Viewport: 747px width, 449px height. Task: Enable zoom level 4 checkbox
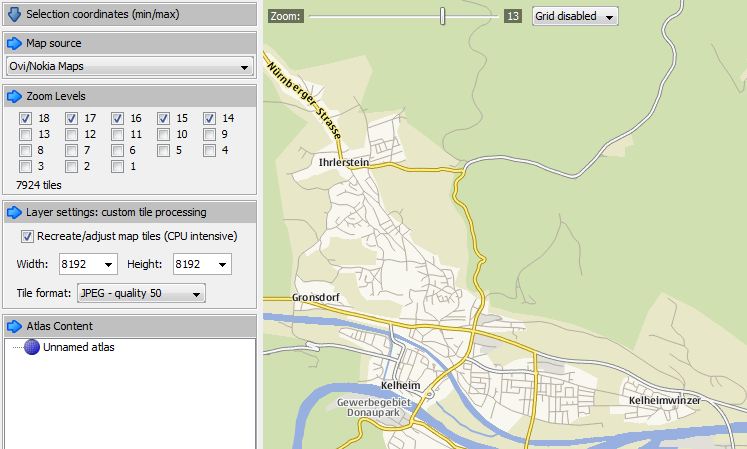[x=210, y=151]
